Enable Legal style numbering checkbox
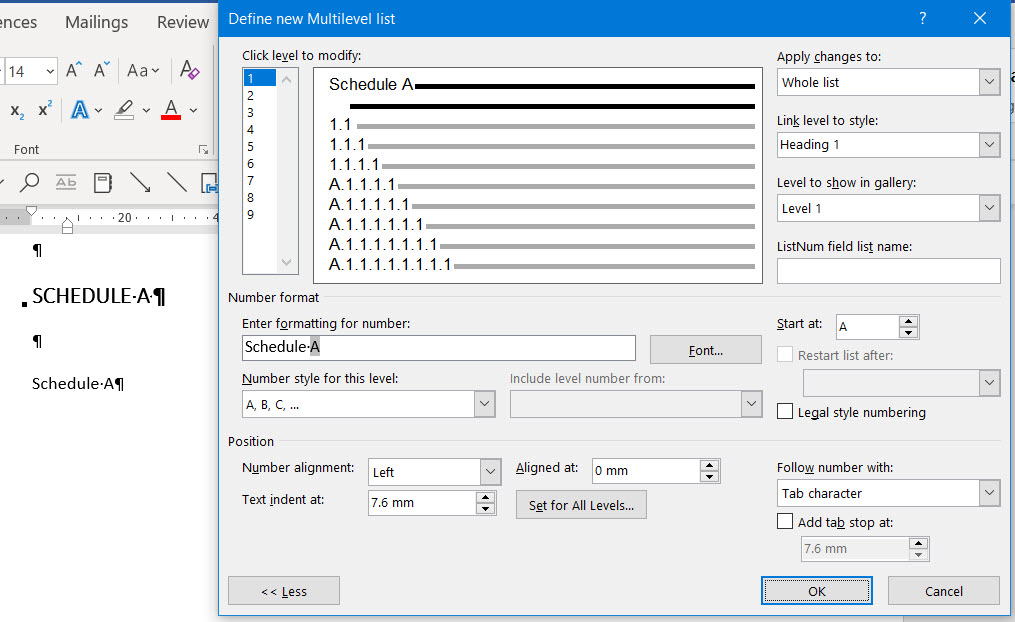This screenshot has width=1015, height=622. pos(785,412)
